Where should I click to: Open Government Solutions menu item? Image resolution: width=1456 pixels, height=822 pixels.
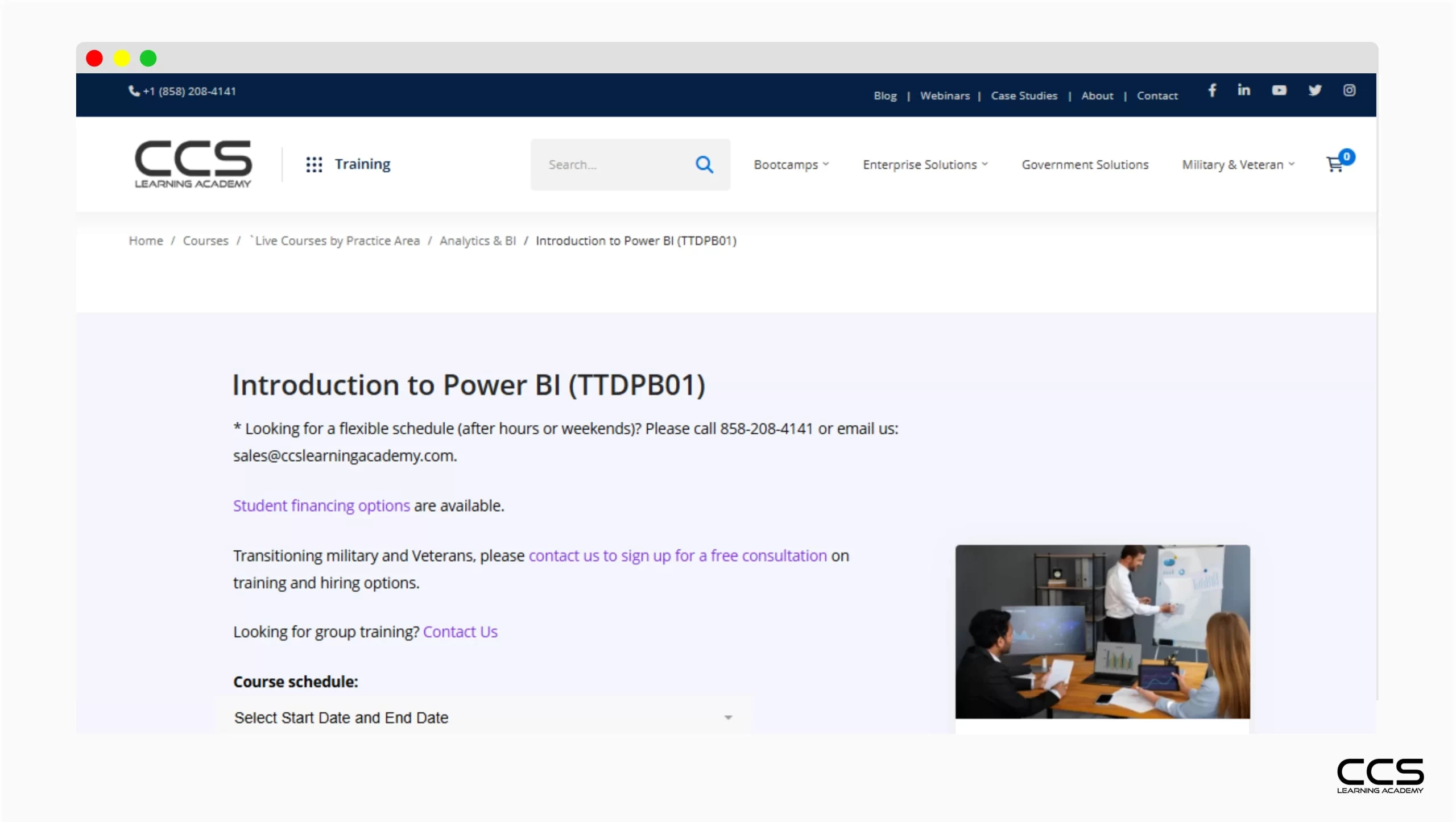point(1085,164)
